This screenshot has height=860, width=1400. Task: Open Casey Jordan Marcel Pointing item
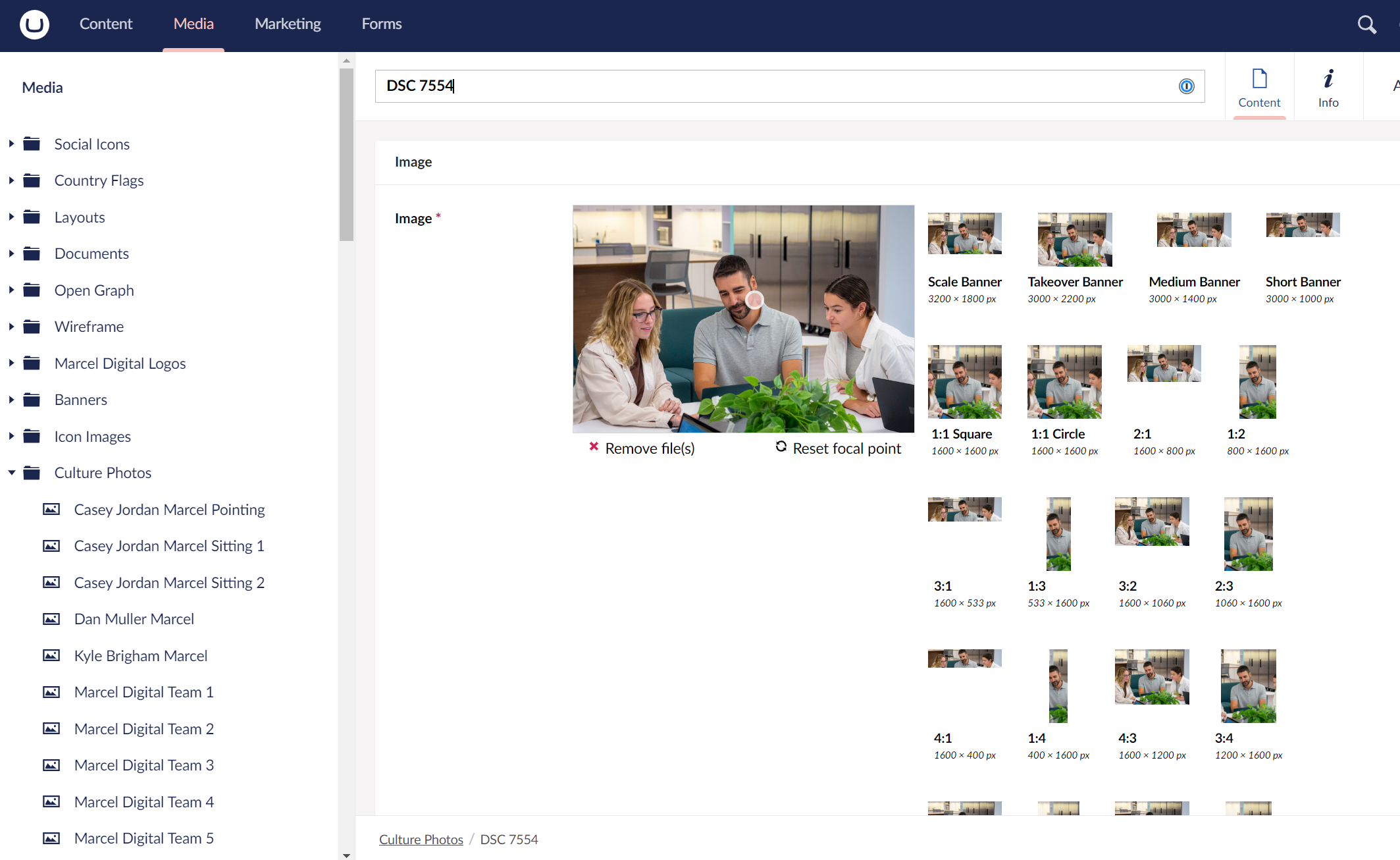169,510
